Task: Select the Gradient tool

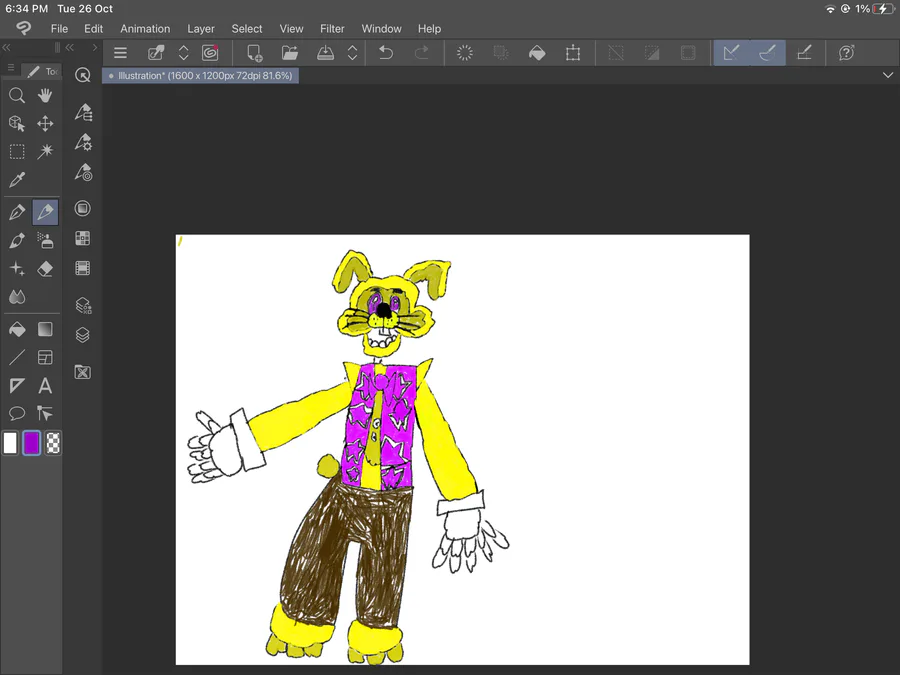Action: (45, 329)
